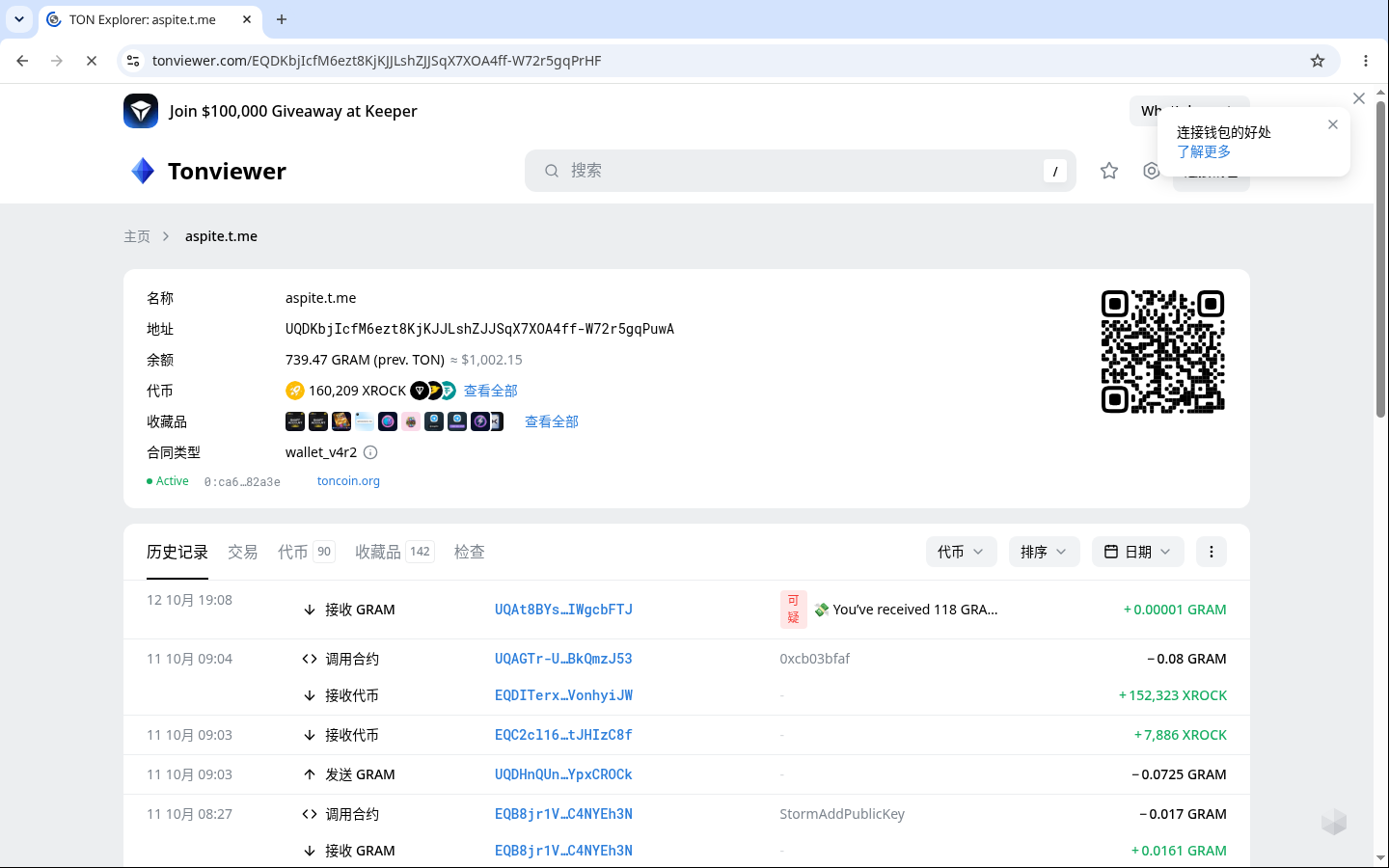Open address UQAt8BYs…IWgcbFTJ
Image resolution: width=1389 pixels, height=868 pixels.
563,610
